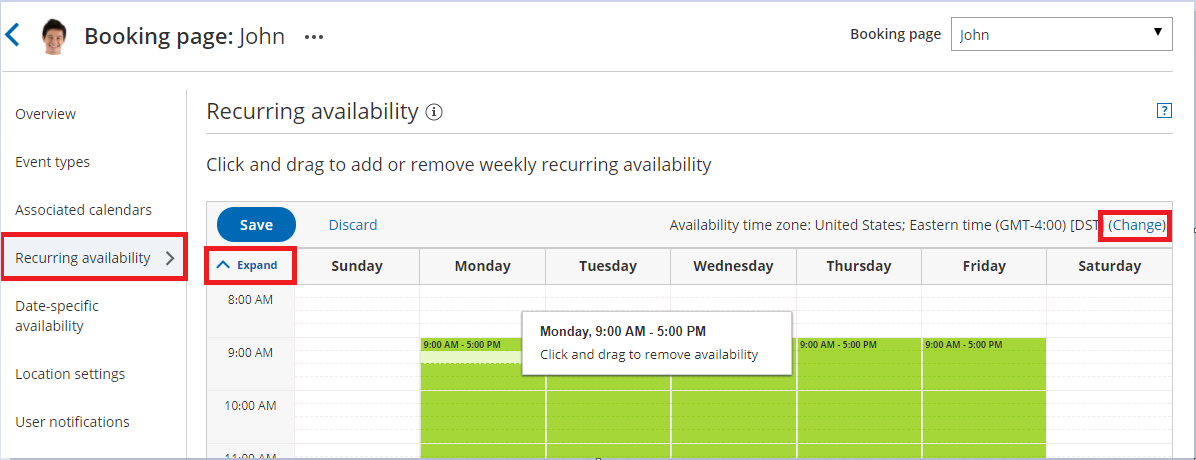The height and width of the screenshot is (460, 1196).
Task: Click the Save button
Action: 256,225
